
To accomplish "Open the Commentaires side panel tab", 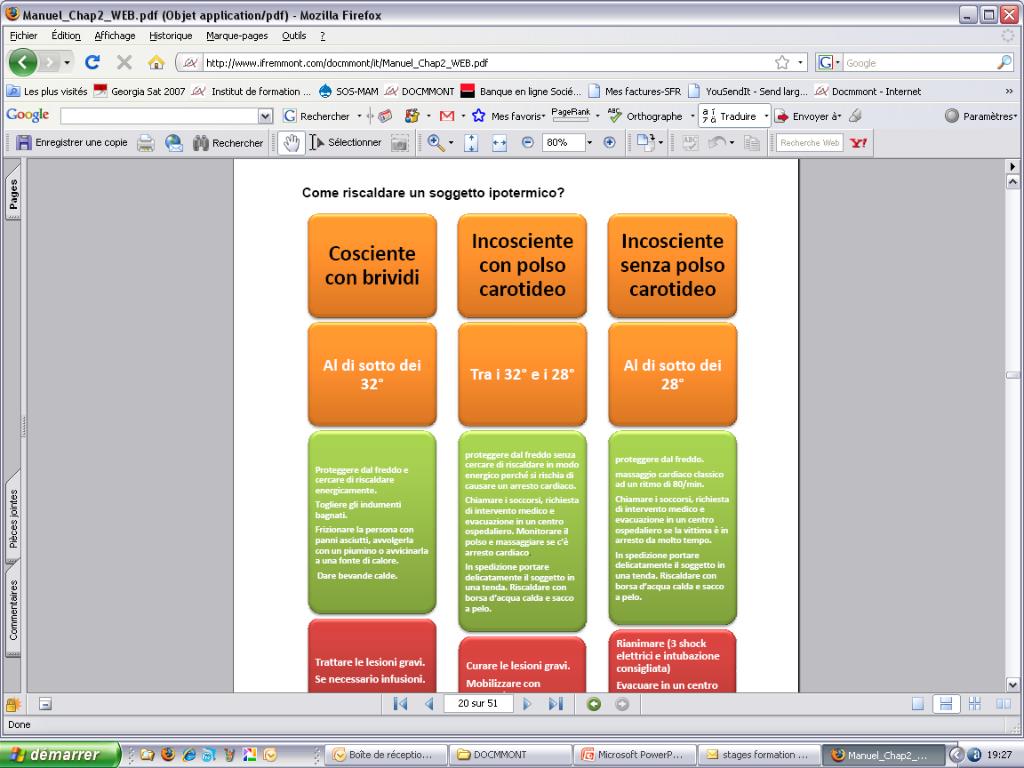I will coord(13,610).
